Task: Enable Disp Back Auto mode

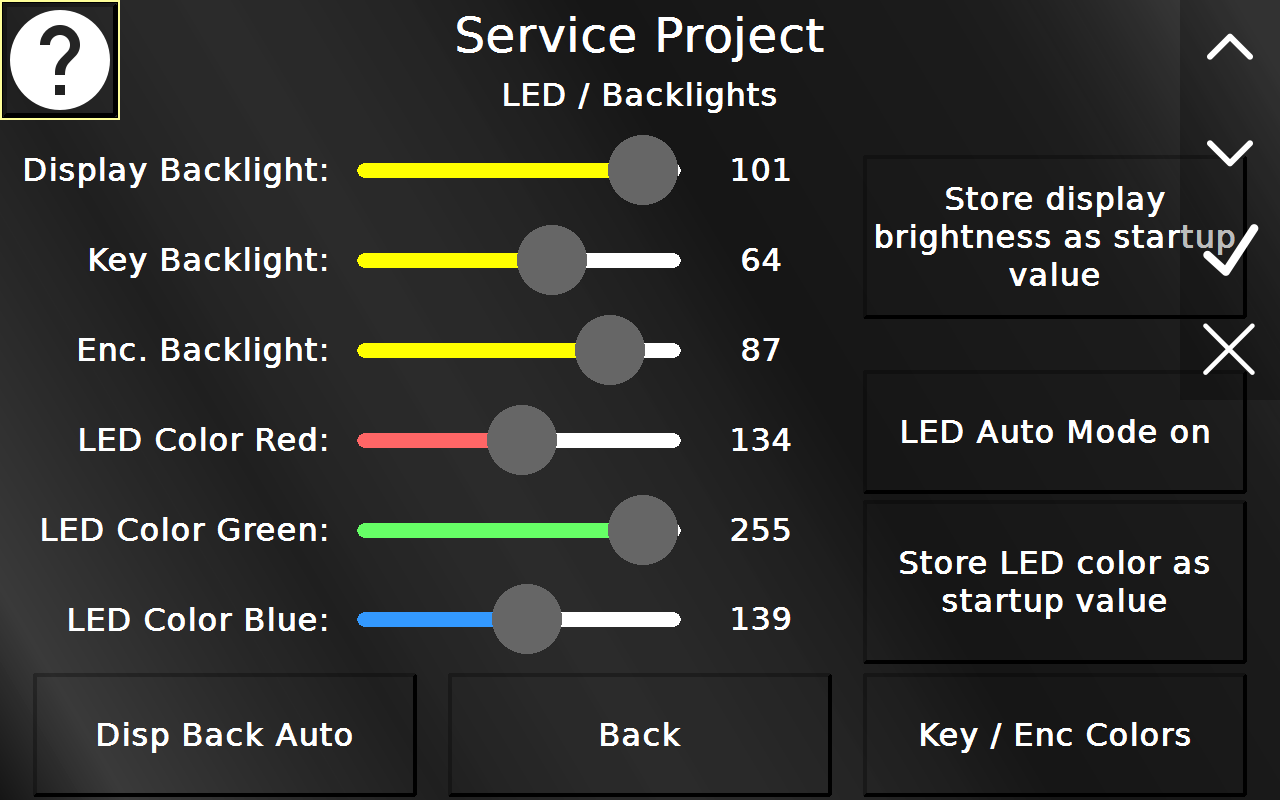Action: 224,734
